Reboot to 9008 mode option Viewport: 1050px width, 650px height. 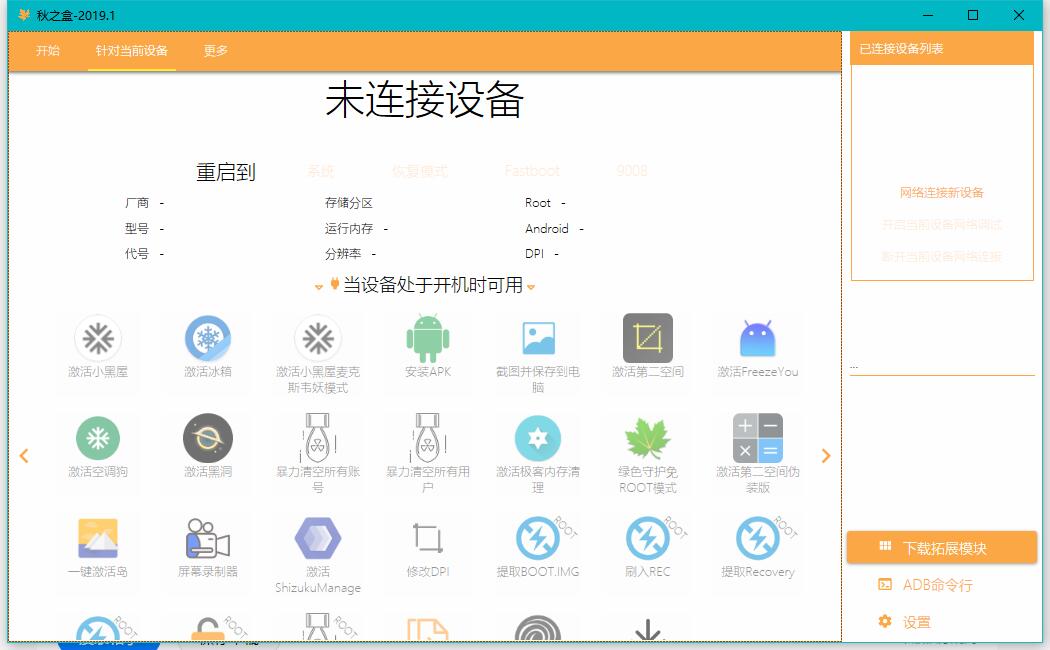coord(631,171)
